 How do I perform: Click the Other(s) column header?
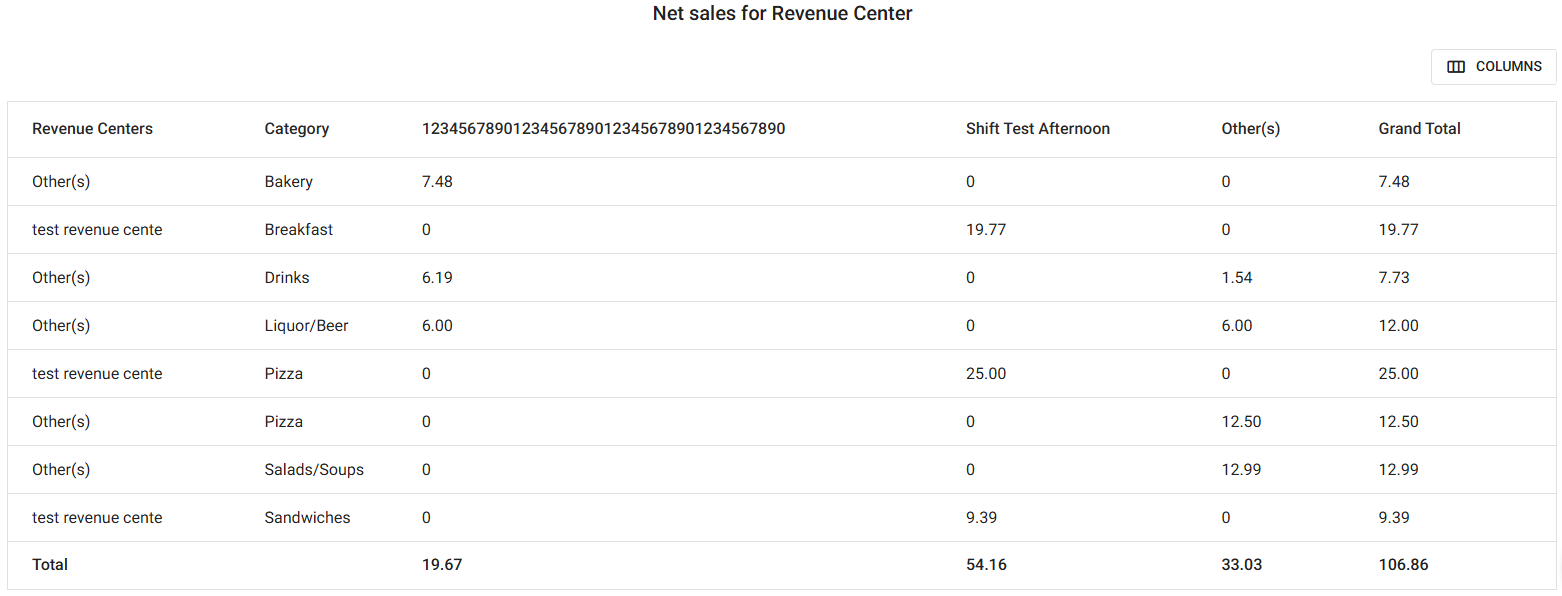(x=1250, y=129)
